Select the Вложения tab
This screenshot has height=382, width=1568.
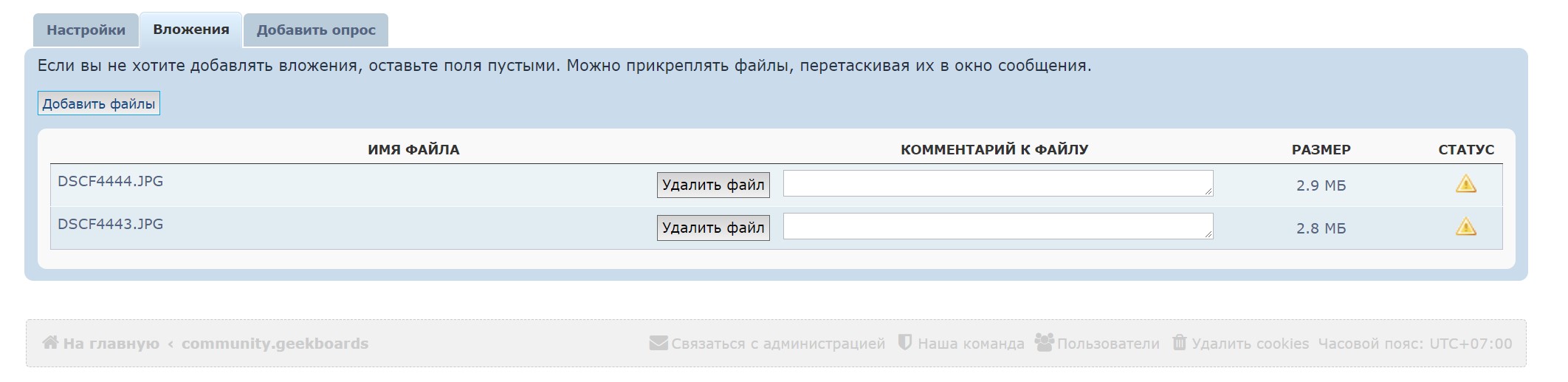coord(191,30)
